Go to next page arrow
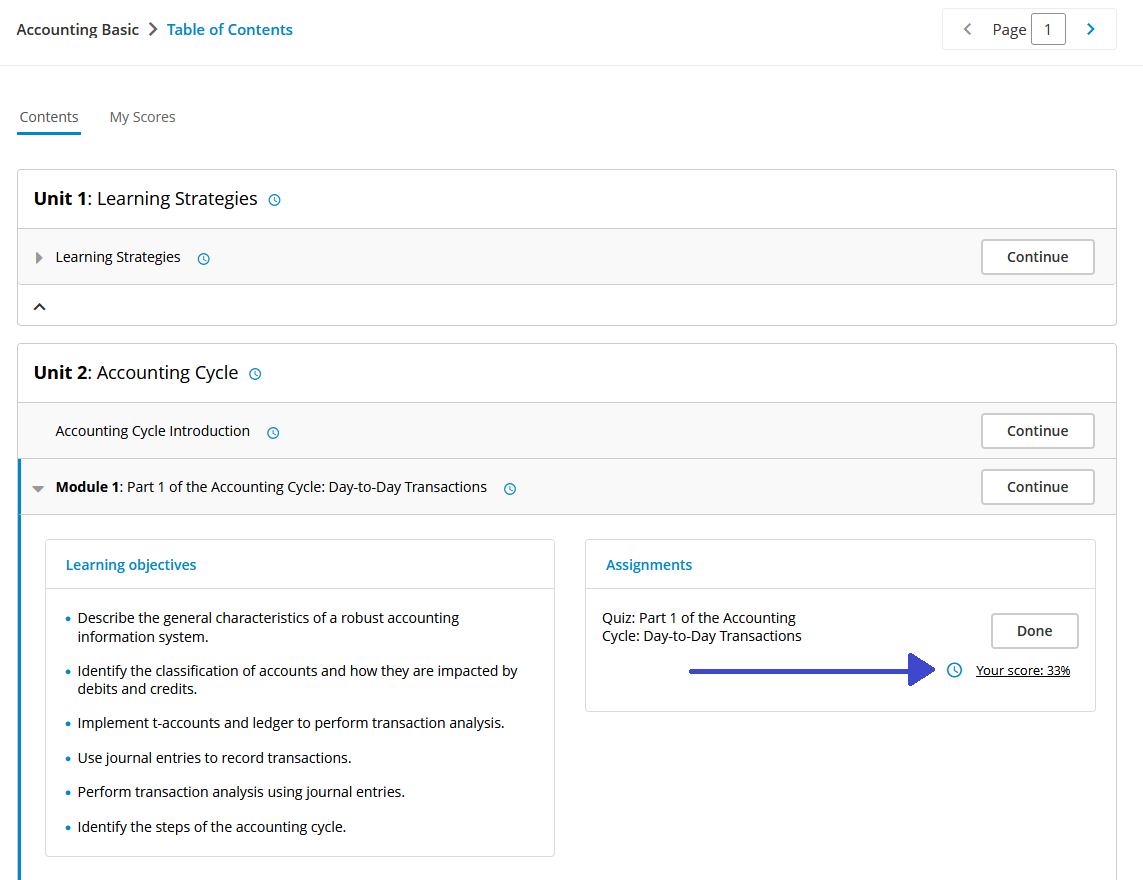The image size is (1143, 880). click(1091, 29)
